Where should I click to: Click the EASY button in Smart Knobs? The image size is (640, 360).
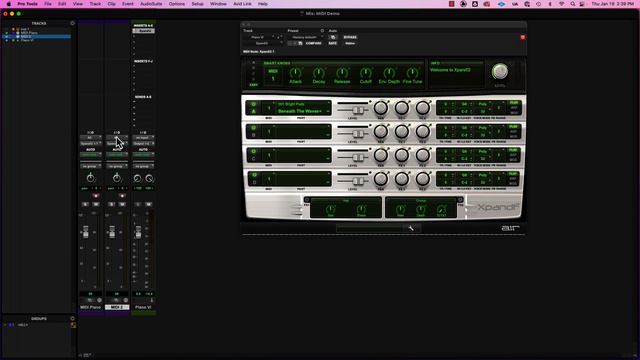pyautogui.click(x=253, y=85)
